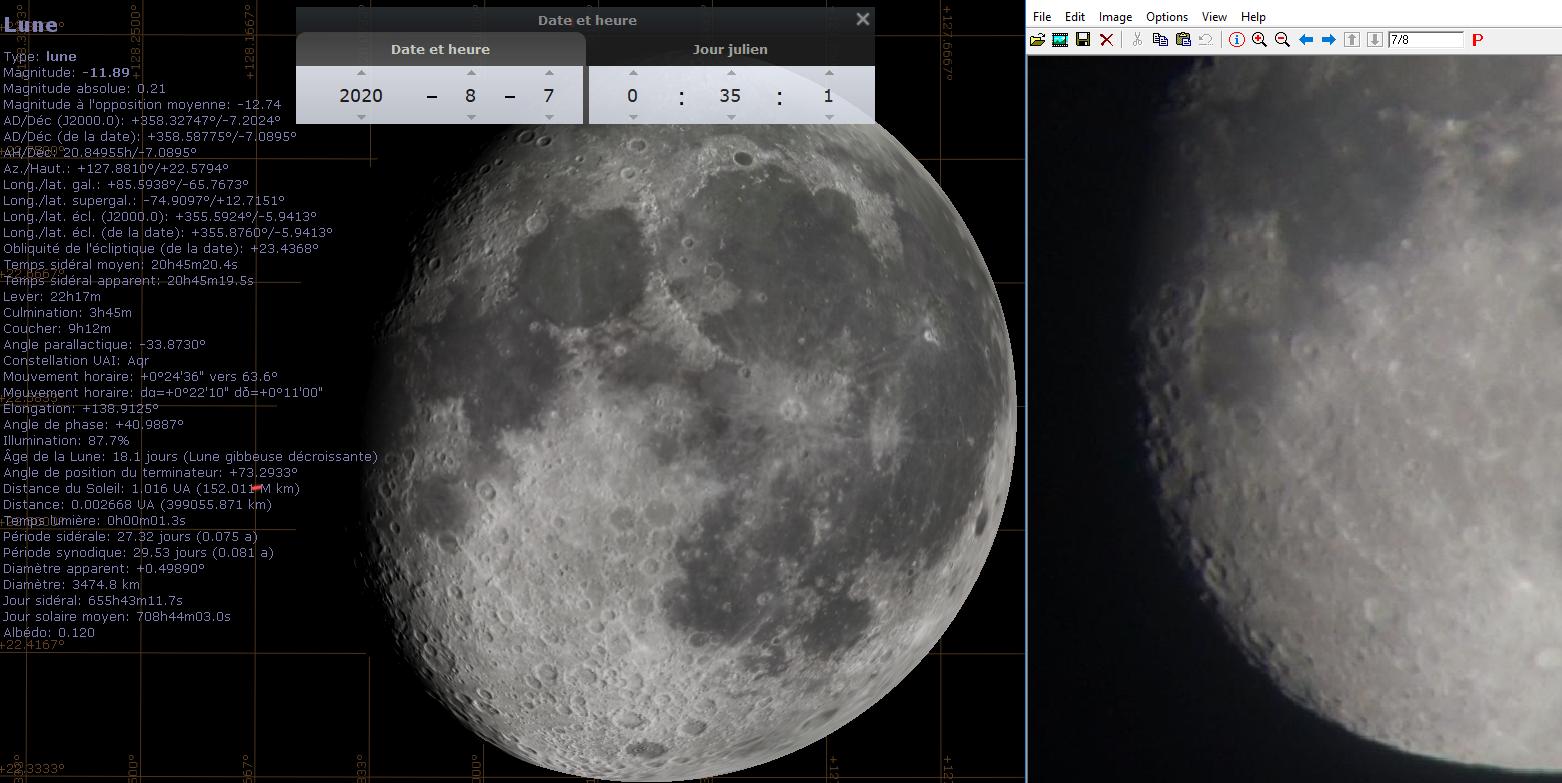The width and height of the screenshot is (1562, 783).
Task: Click the red X delete icon
Action: (x=1106, y=40)
